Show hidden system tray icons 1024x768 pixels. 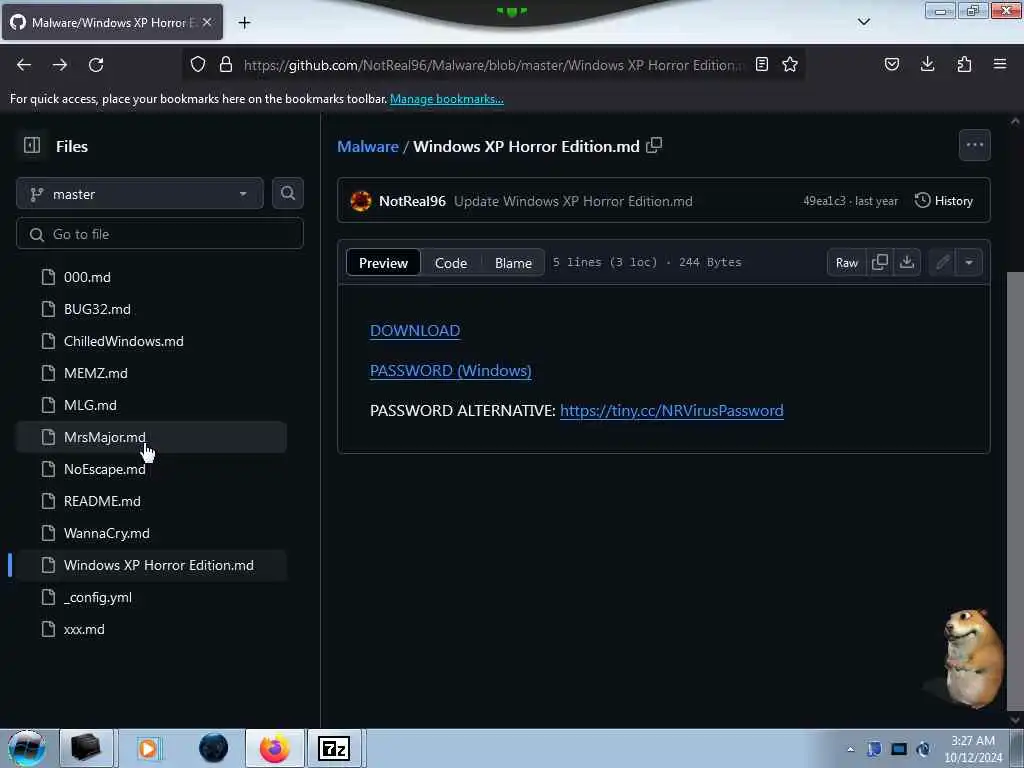[850, 750]
